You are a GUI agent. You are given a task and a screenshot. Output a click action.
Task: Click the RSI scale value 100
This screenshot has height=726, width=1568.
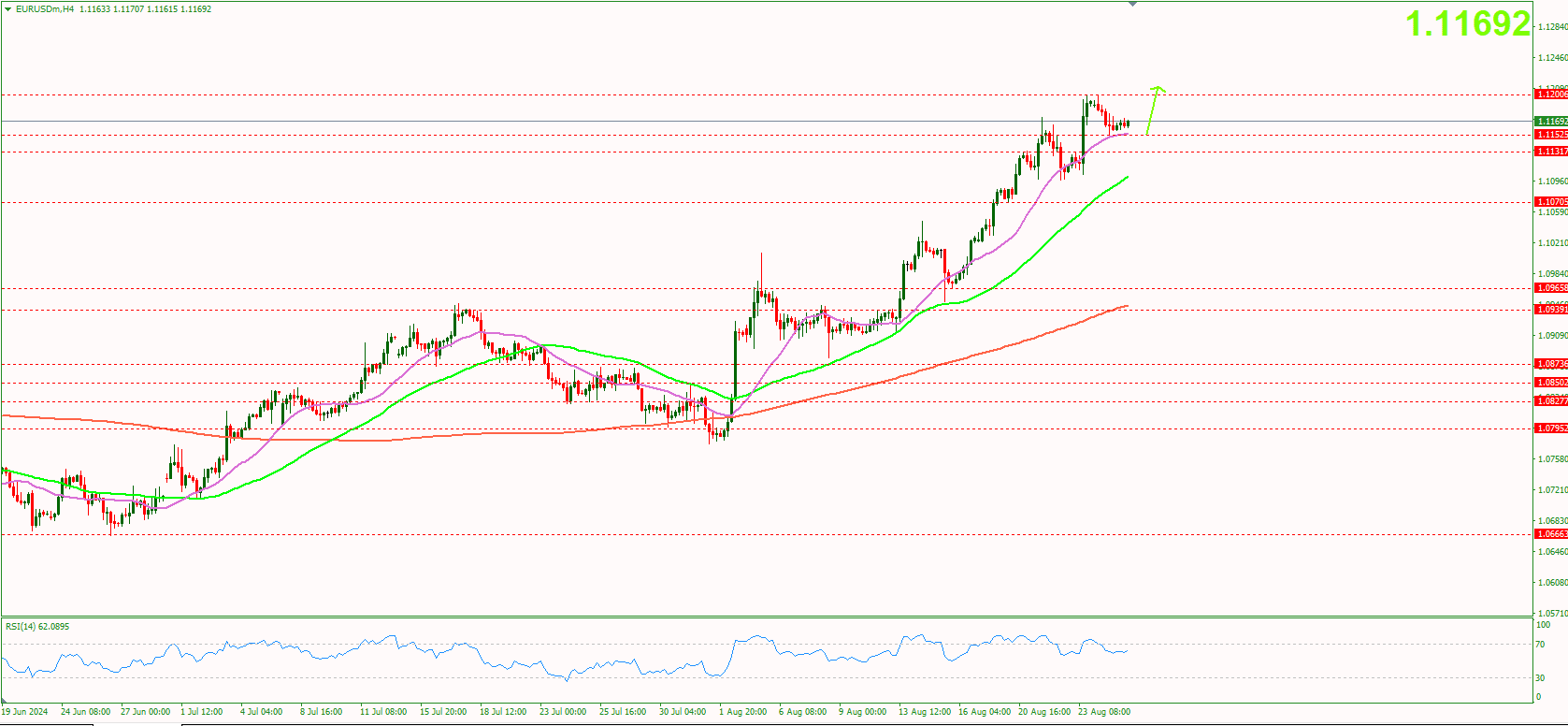pyautogui.click(x=1543, y=625)
